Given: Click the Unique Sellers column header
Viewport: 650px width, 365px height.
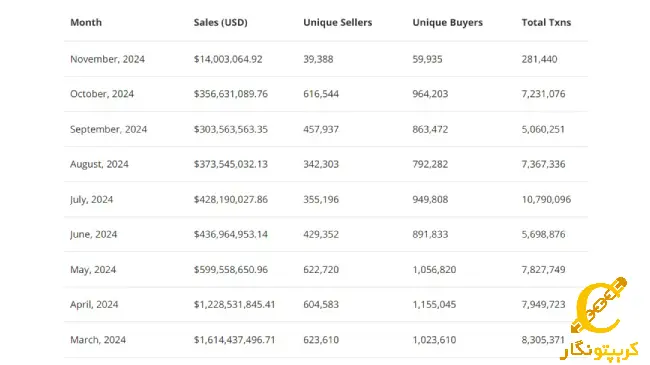Looking at the screenshot, I should click(337, 22).
